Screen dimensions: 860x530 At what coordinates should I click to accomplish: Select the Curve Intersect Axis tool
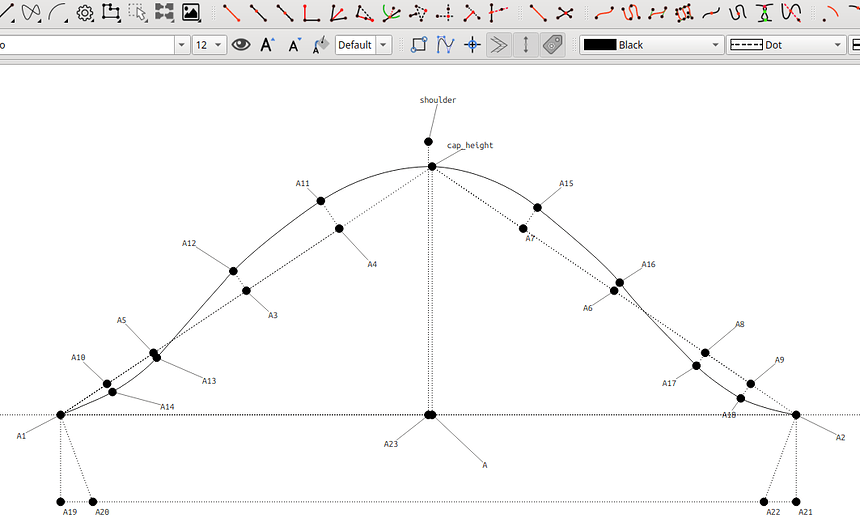click(791, 13)
